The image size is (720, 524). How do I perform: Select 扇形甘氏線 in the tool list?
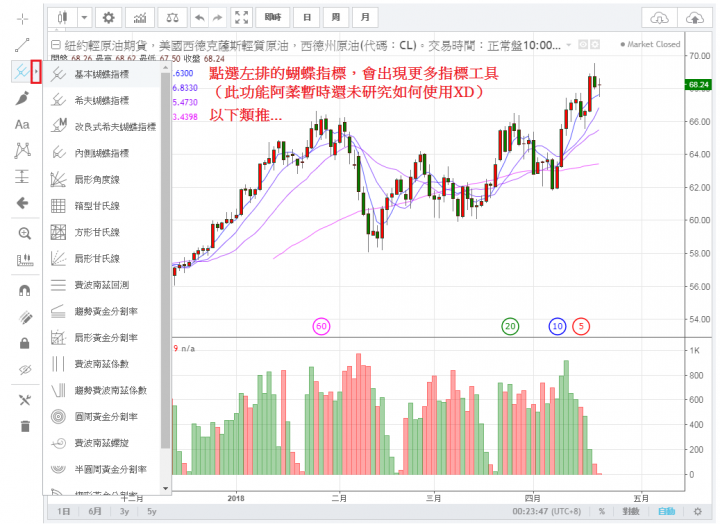(x=102, y=258)
